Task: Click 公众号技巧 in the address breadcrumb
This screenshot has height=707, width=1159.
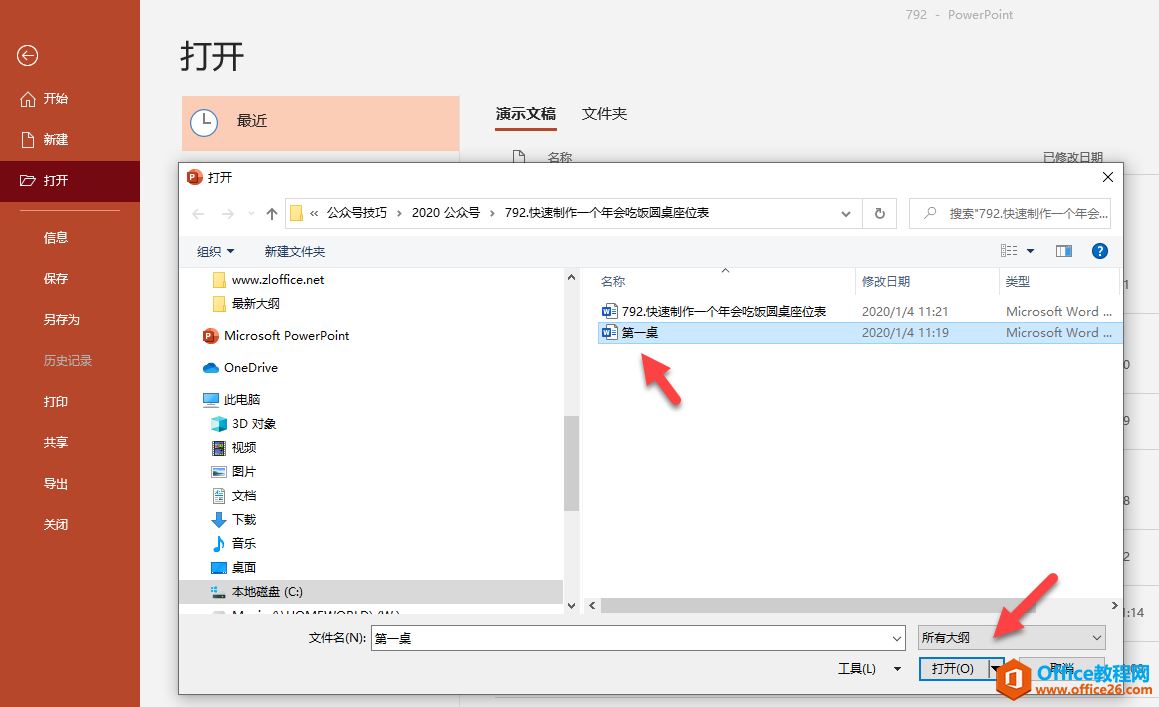Action: (357, 213)
